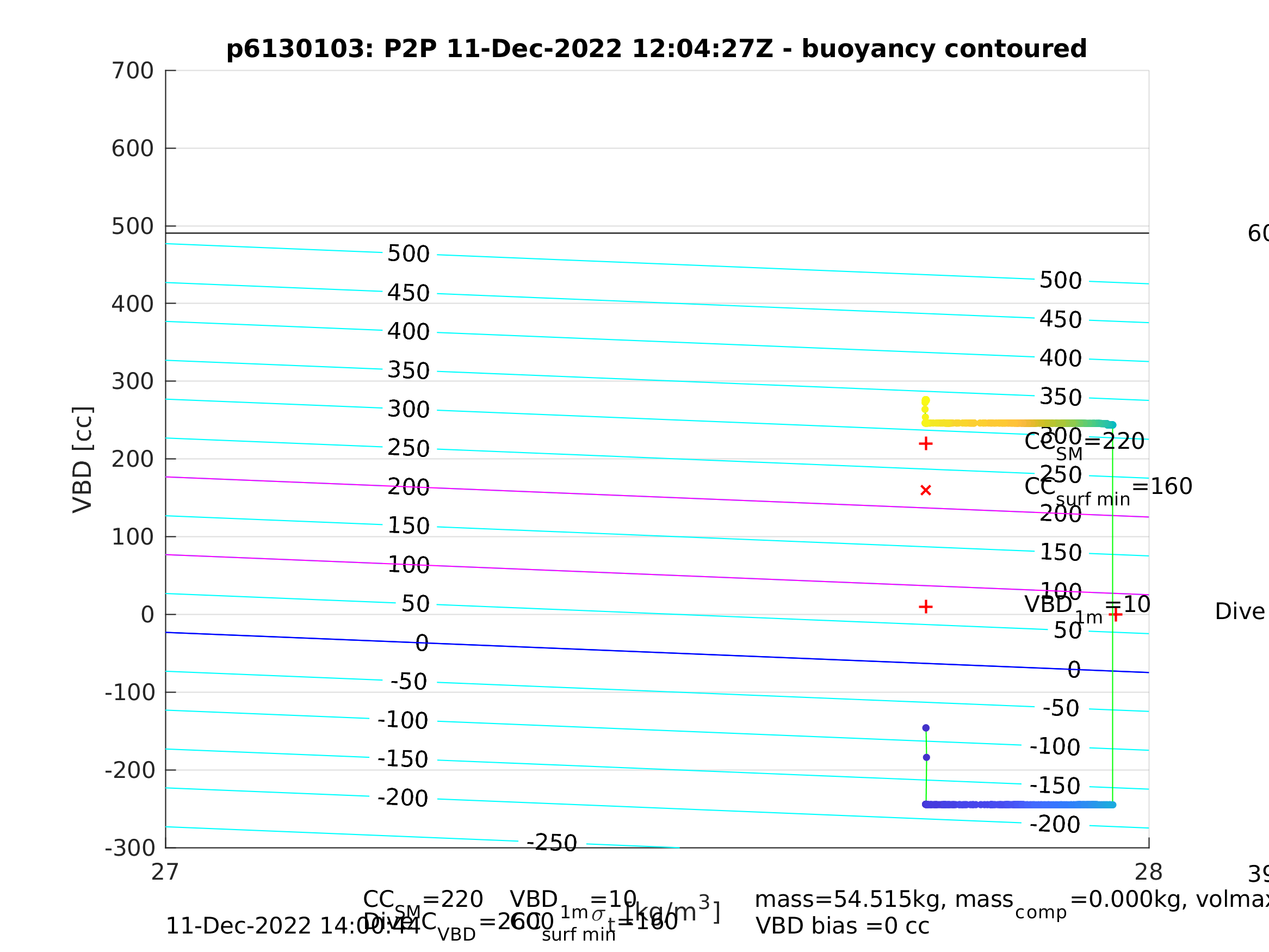Click the 'VBD bias =0 cc' text
Screen dimensions: 1269x952
[x=842, y=926]
